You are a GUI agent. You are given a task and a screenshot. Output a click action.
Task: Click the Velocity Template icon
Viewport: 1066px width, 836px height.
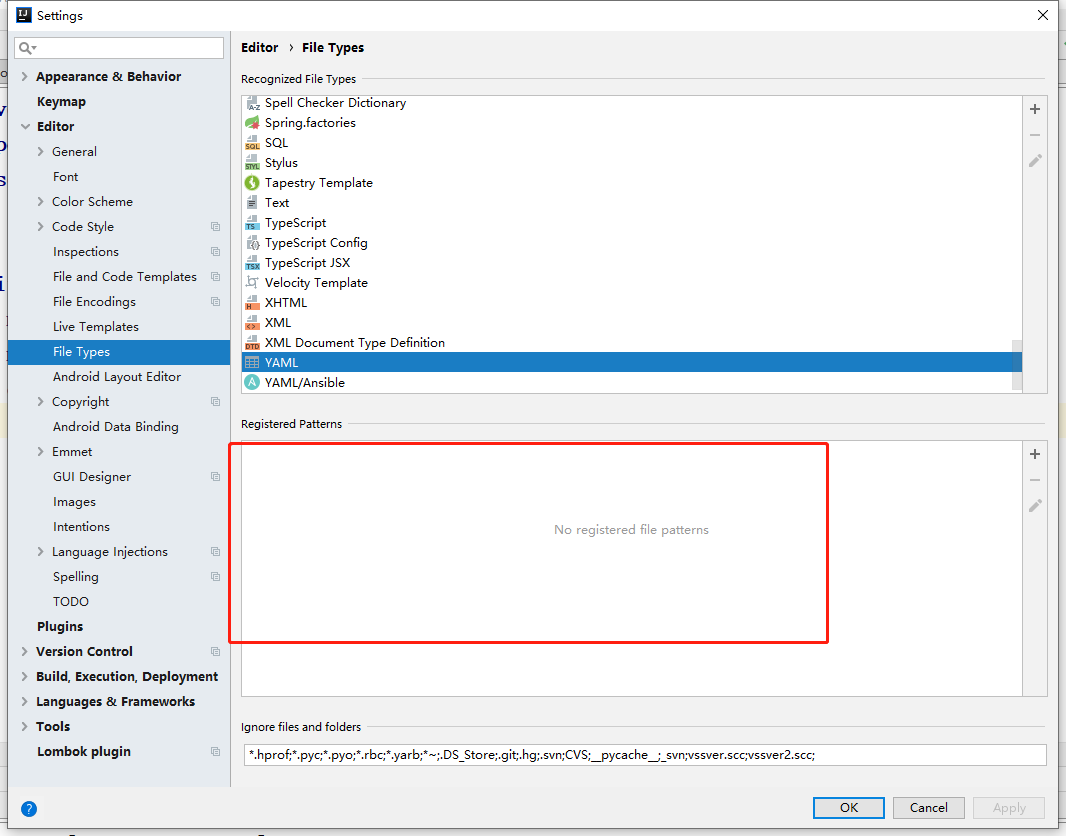tap(252, 283)
